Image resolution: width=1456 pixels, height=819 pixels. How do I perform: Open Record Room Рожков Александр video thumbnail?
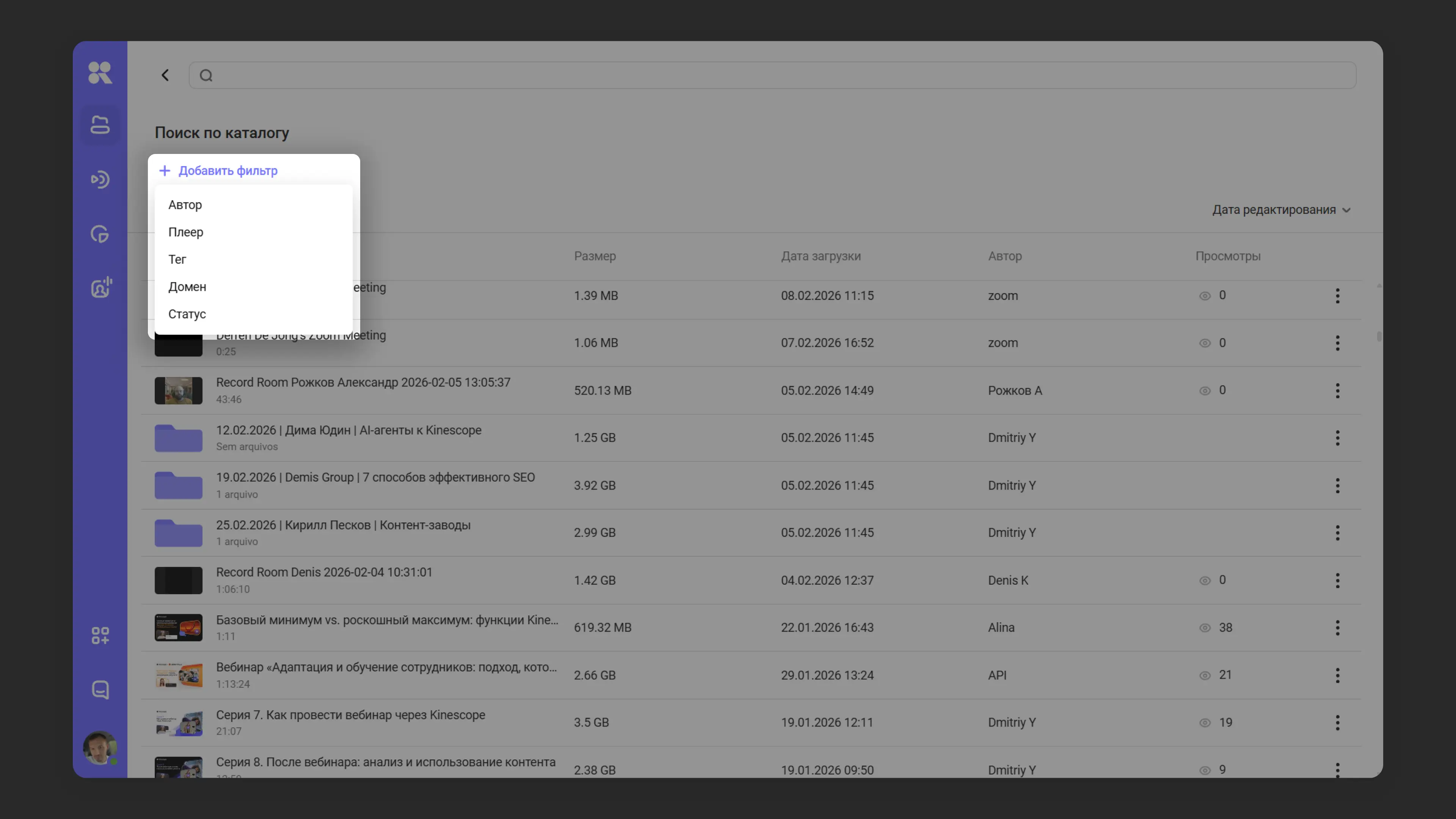coord(178,391)
